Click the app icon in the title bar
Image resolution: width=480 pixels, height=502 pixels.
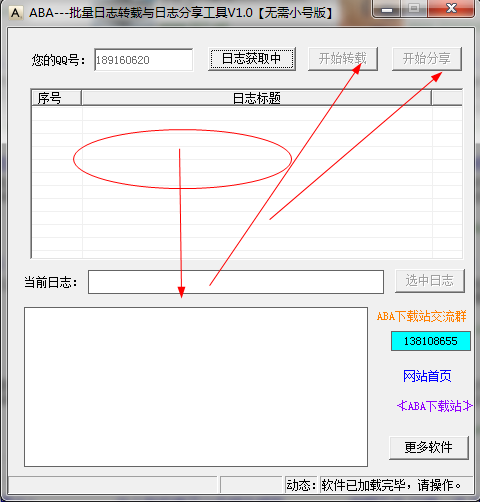click(15, 13)
